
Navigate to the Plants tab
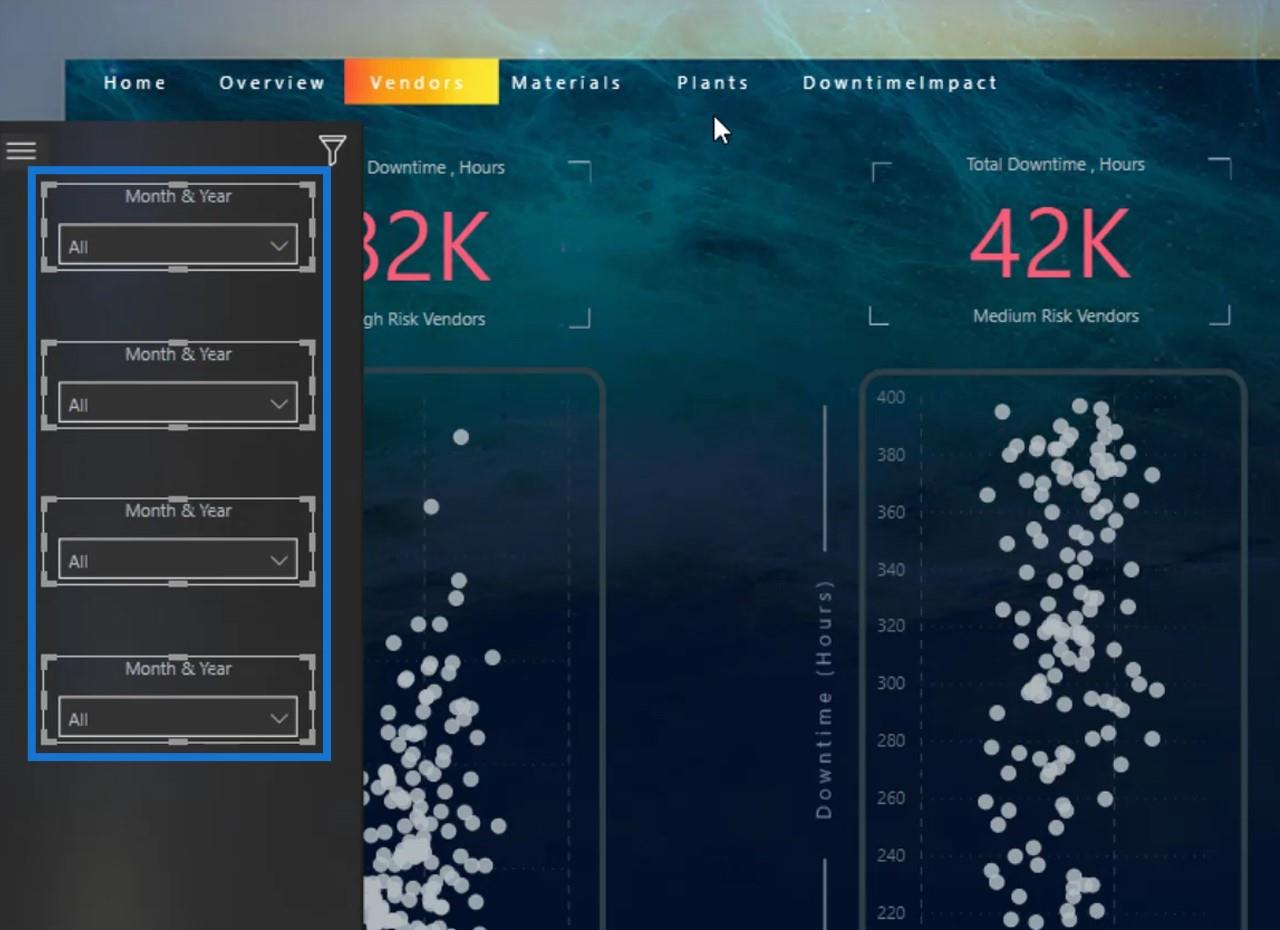713,83
